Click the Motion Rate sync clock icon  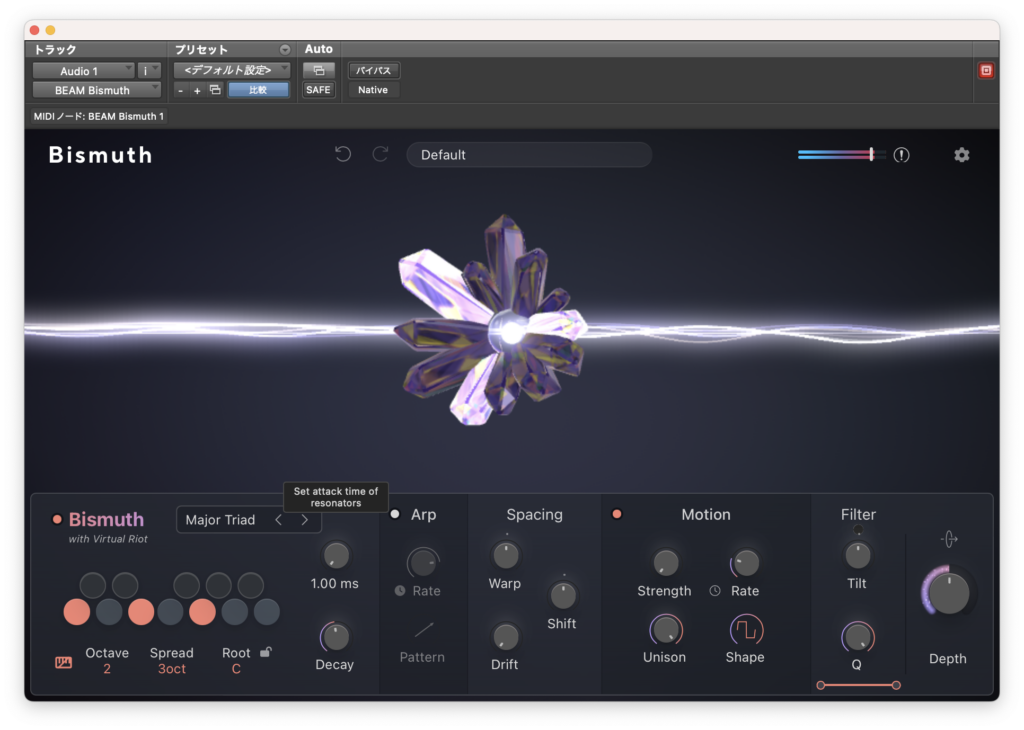pos(715,591)
